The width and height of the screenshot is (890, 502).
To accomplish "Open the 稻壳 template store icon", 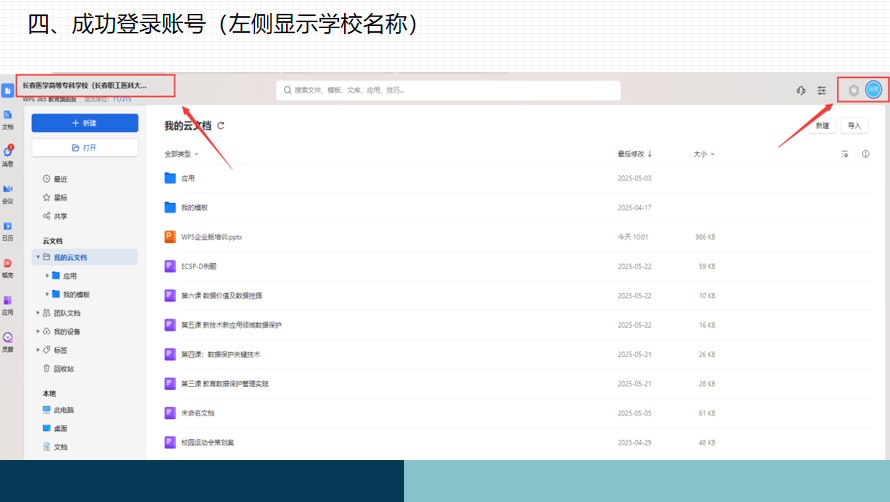I will tap(7, 268).
